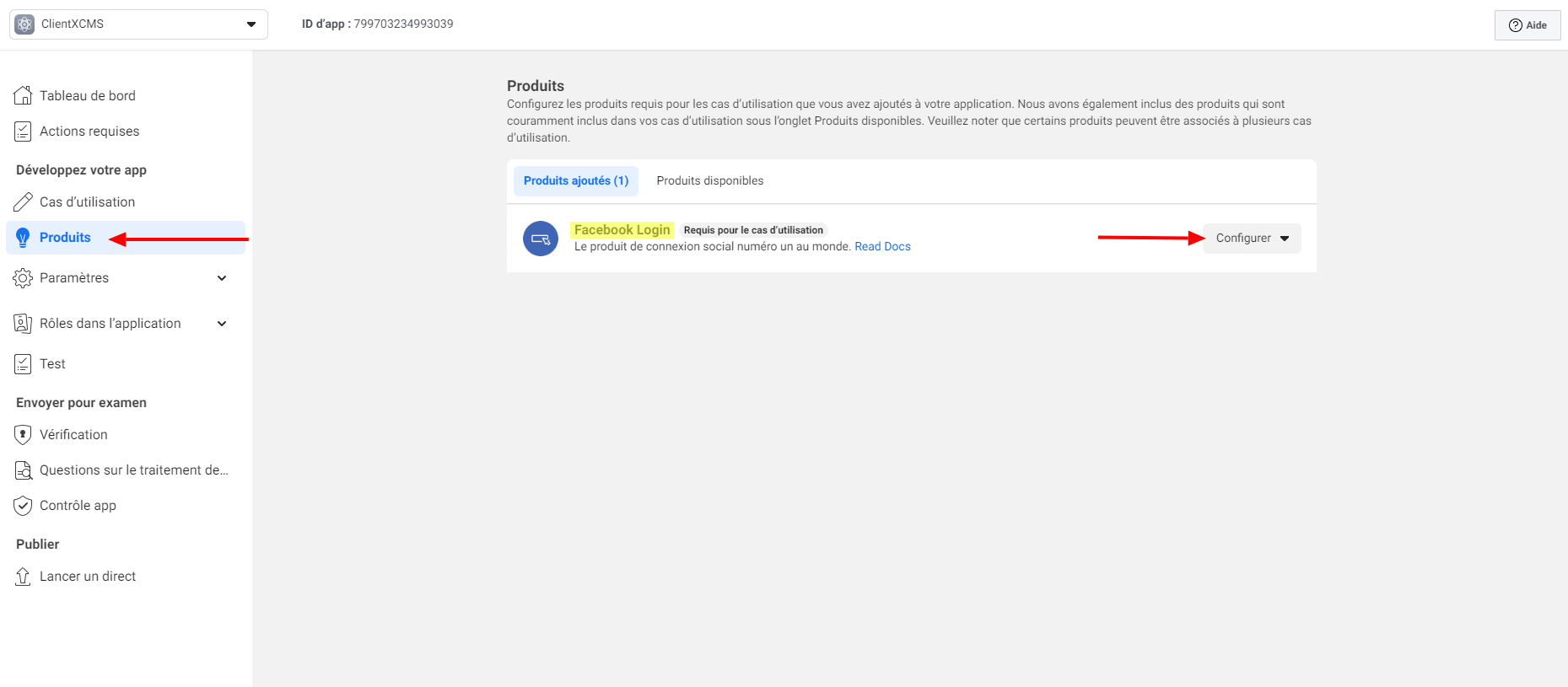Click the Facebook Login product icon
Screen dimensions: 1568x687
pos(541,239)
